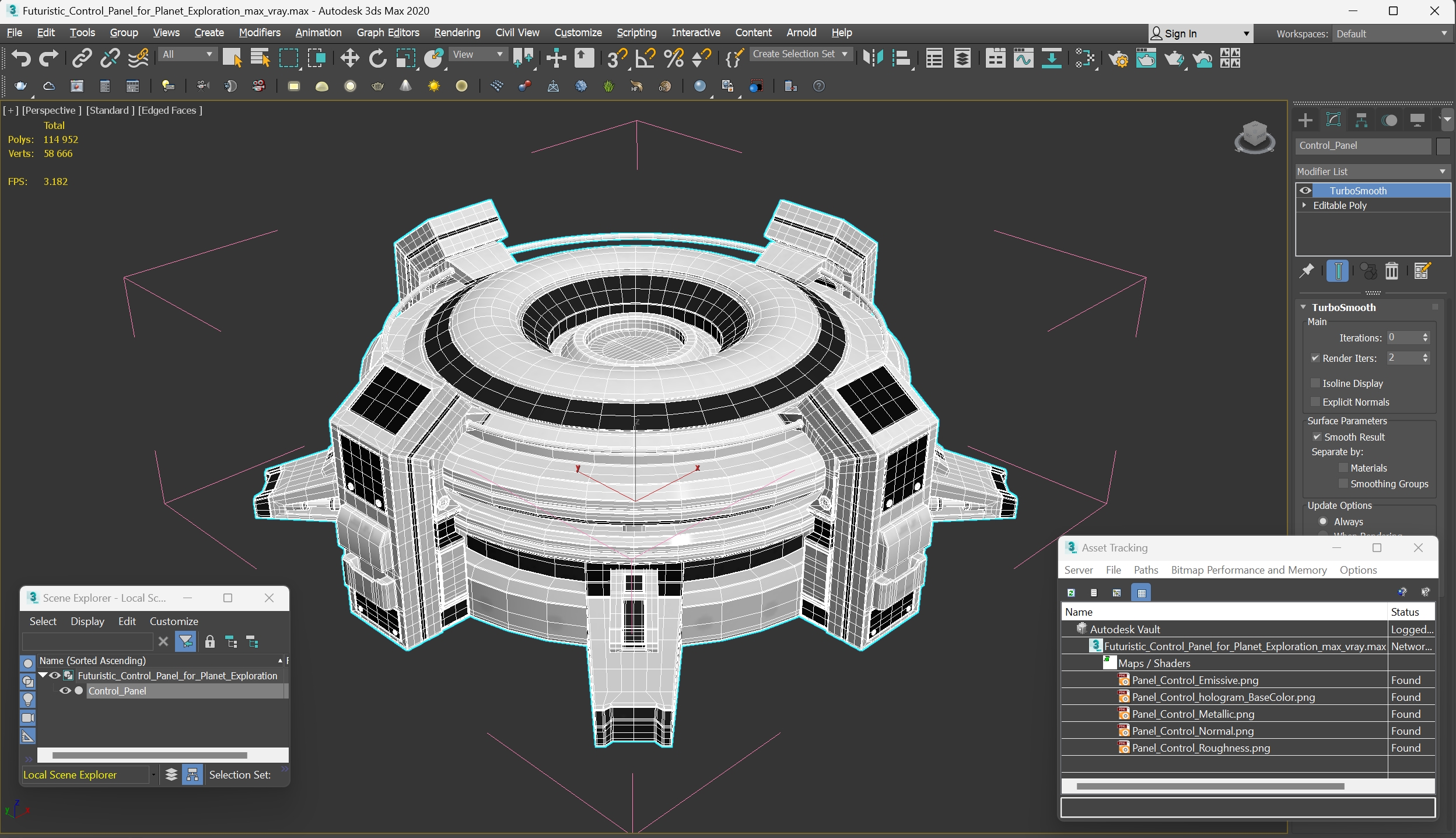This screenshot has width=1456, height=838.
Task: Open the Curve Editor icon
Action: pyautogui.click(x=1023, y=58)
